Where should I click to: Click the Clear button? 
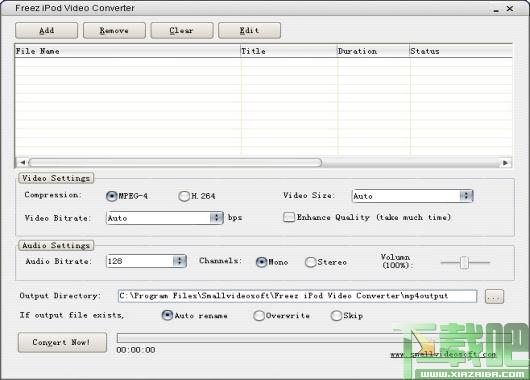click(182, 30)
